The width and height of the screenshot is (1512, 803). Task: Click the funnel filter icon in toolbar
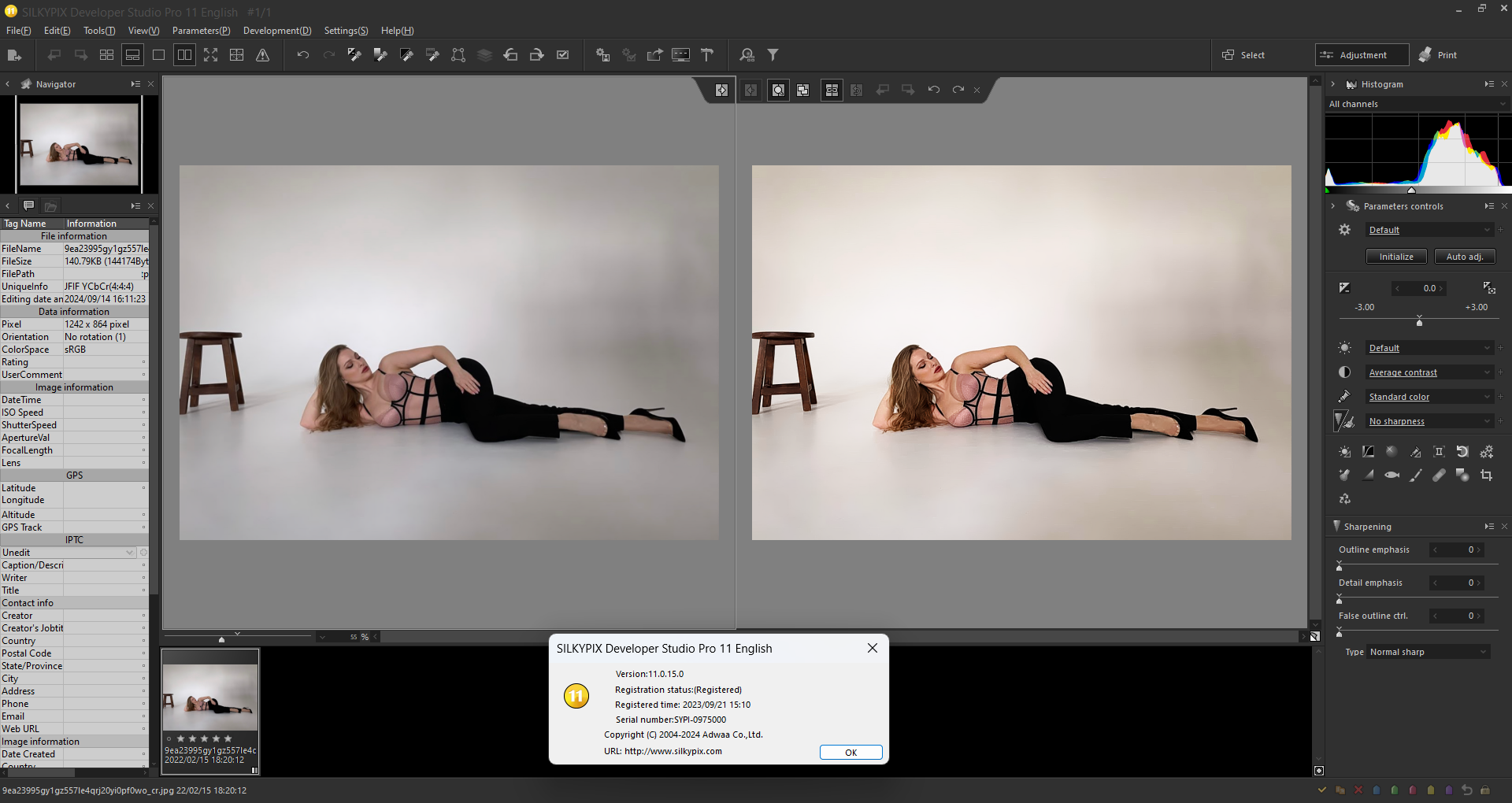[x=773, y=55]
